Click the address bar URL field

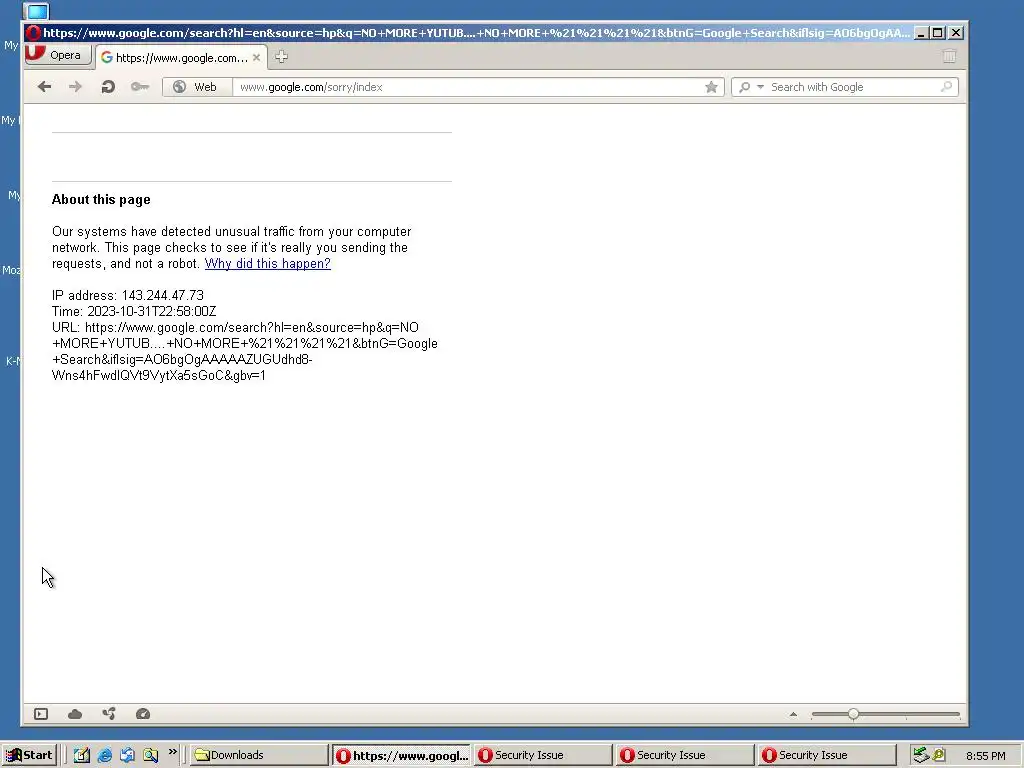(468, 87)
